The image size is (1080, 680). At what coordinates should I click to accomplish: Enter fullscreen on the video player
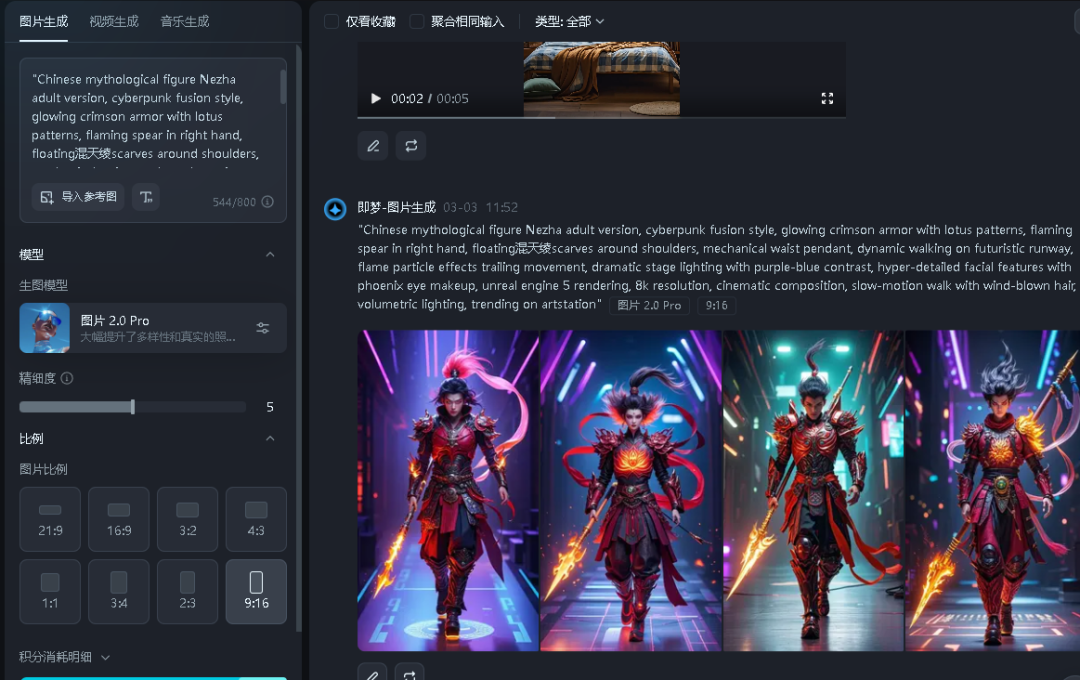[827, 99]
